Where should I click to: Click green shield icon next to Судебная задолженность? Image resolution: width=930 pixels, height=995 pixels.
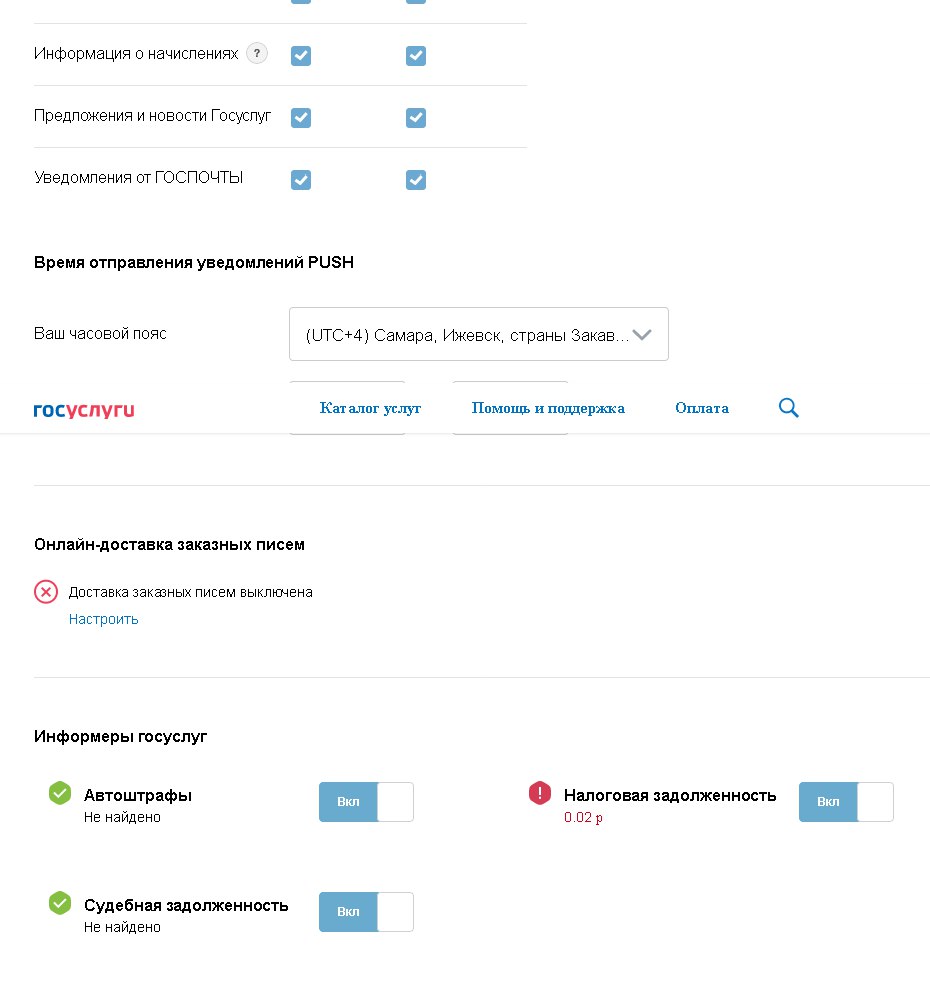pyautogui.click(x=60, y=903)
